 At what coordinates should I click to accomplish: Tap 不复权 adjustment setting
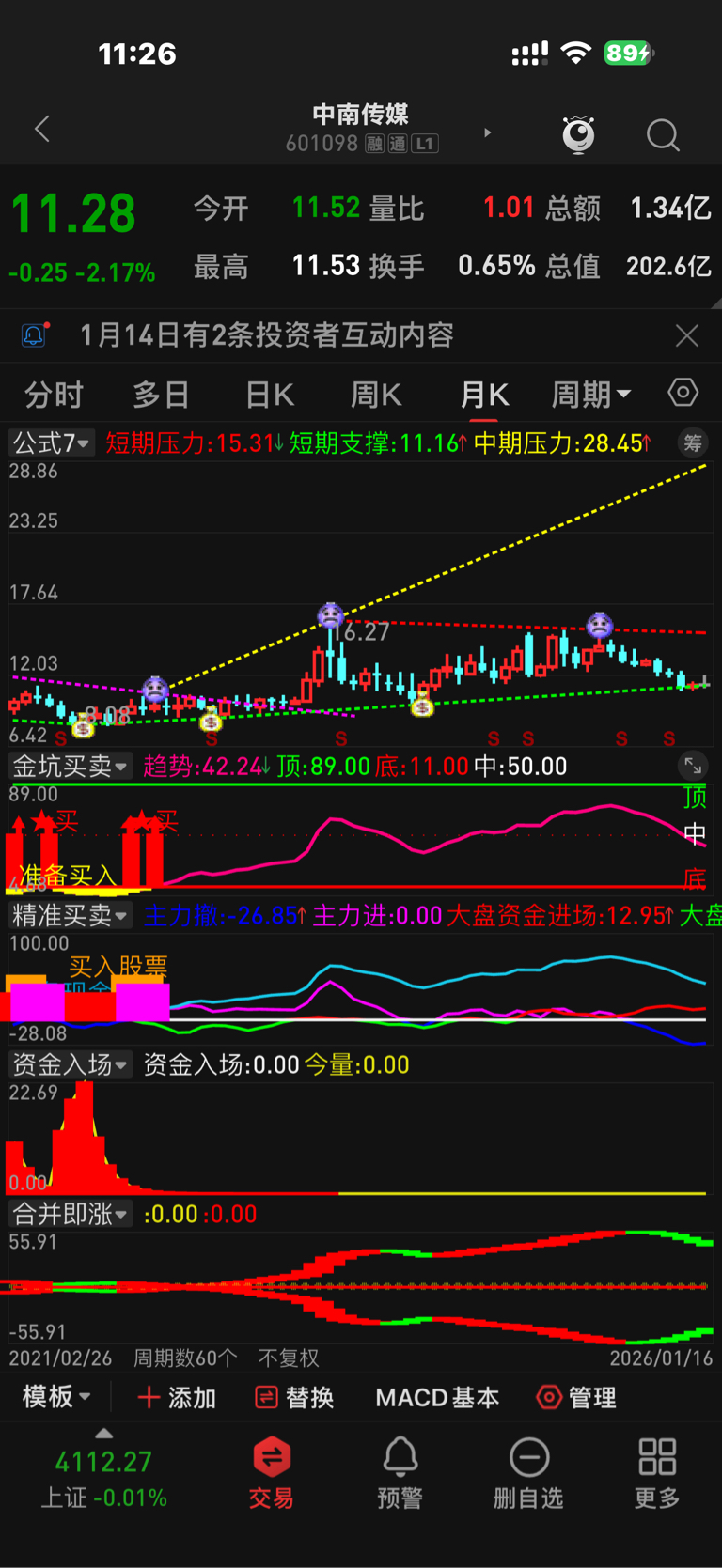pyautogui.click(x=289, y=1358)
